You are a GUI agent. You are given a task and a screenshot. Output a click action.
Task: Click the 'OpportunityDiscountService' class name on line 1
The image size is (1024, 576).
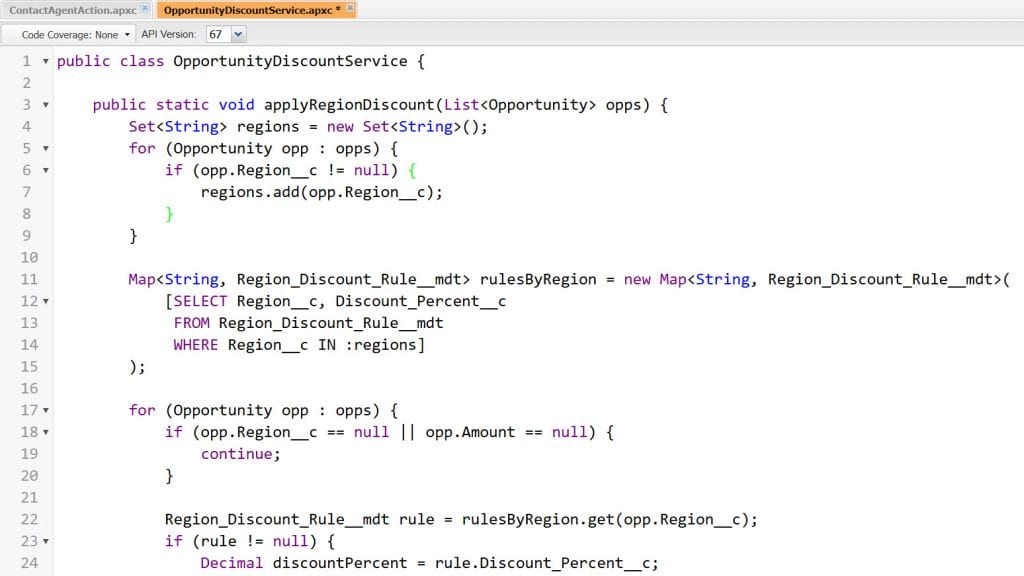tap(290, 61)
